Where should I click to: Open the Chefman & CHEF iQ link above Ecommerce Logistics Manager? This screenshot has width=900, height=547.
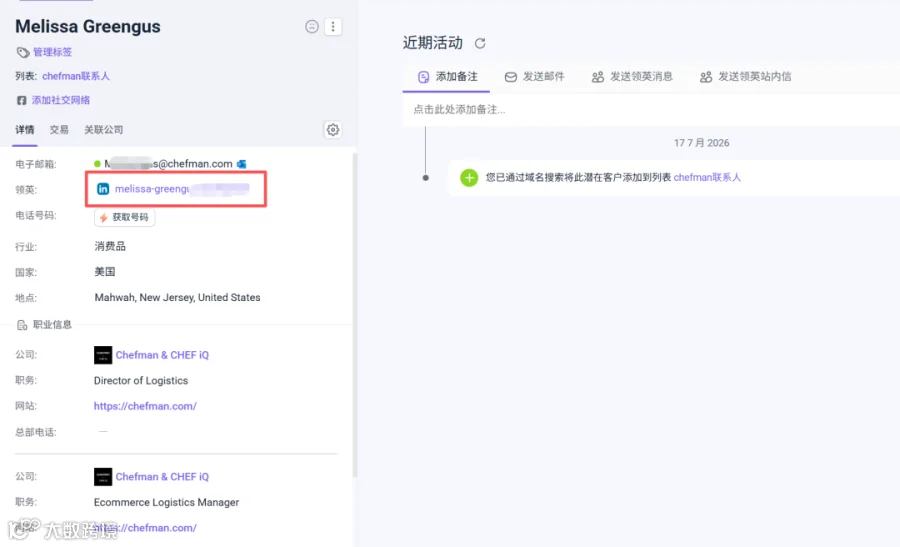pyautogui.click(x=162, y=476)
